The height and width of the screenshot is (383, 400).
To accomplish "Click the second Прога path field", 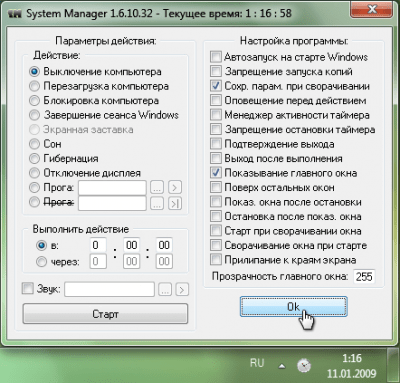I will (x=112, y=203).
